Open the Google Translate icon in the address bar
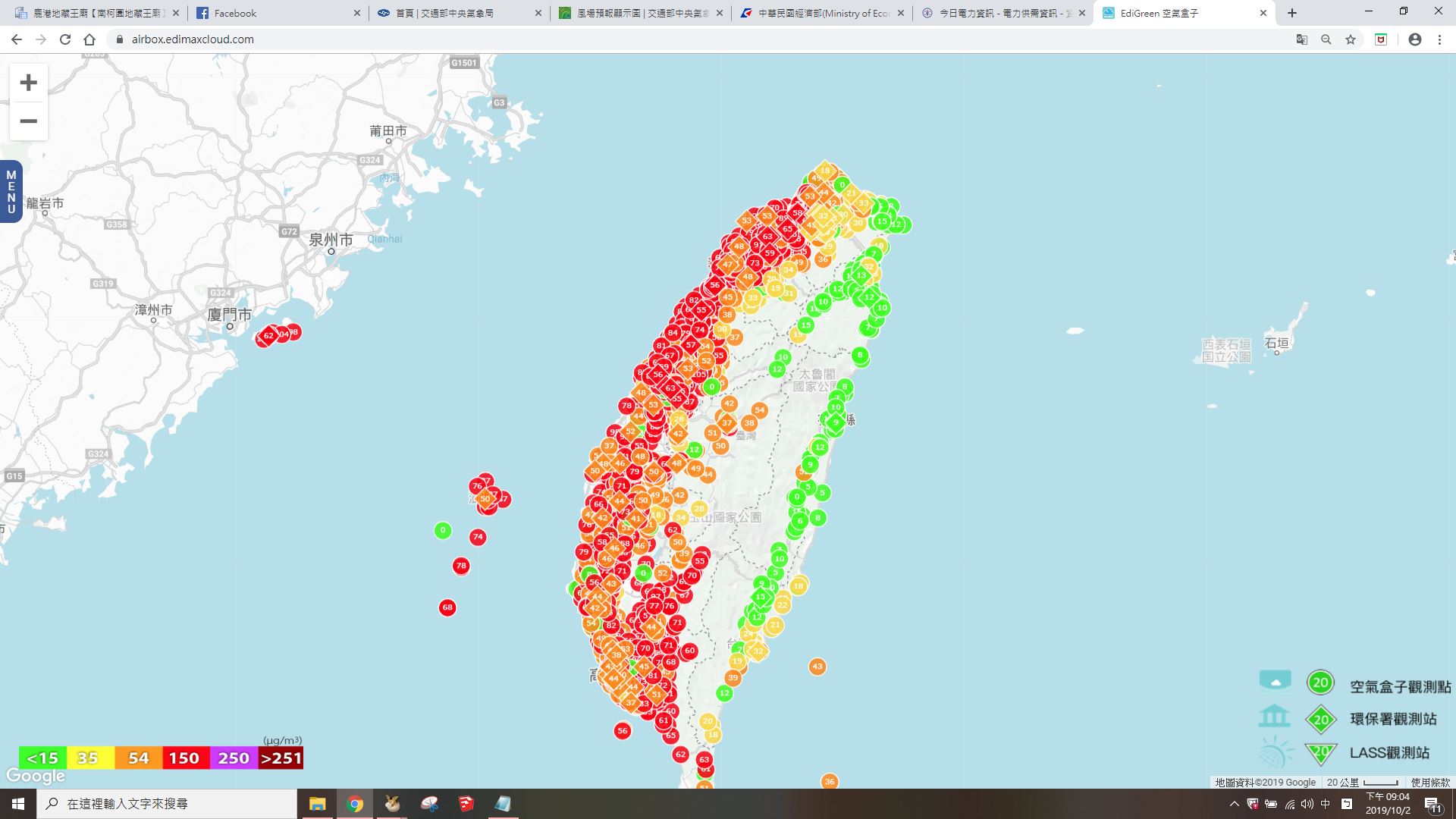 1302,39
